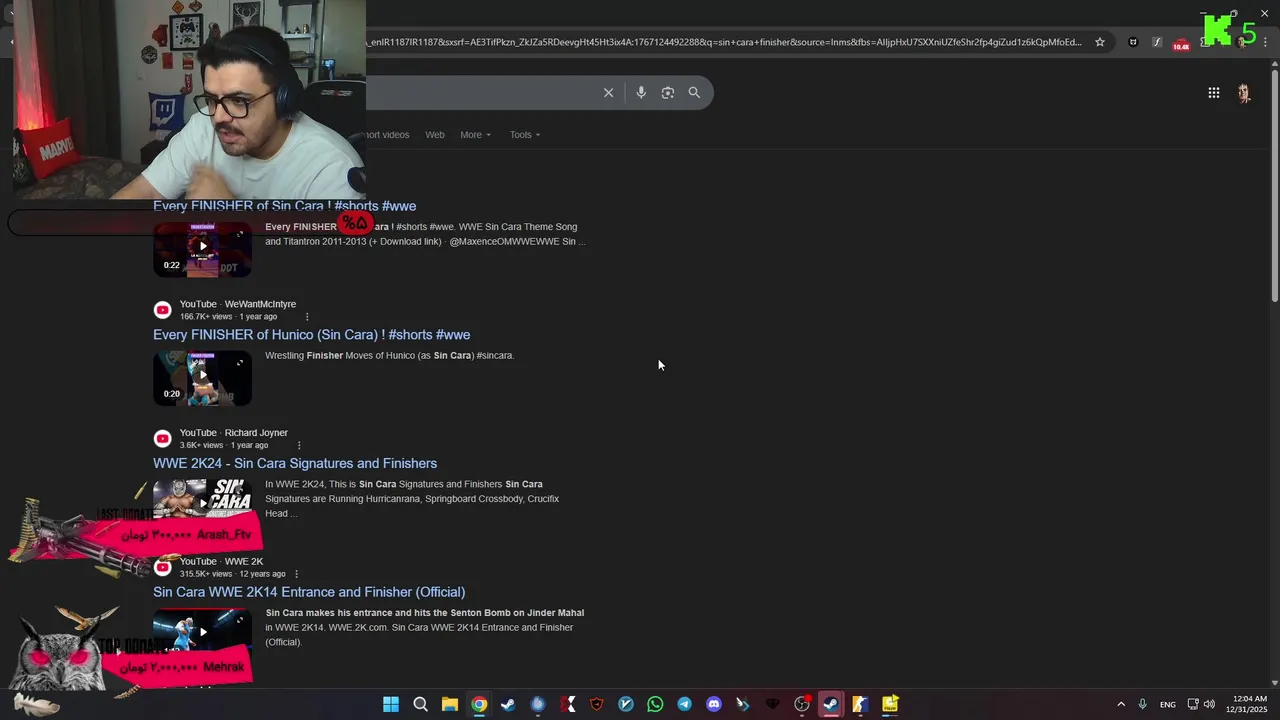Play WWE 2K14 entrance video thumbnail
The image size is (1280, 720).
pyautogui.click(x=202, y=632)
